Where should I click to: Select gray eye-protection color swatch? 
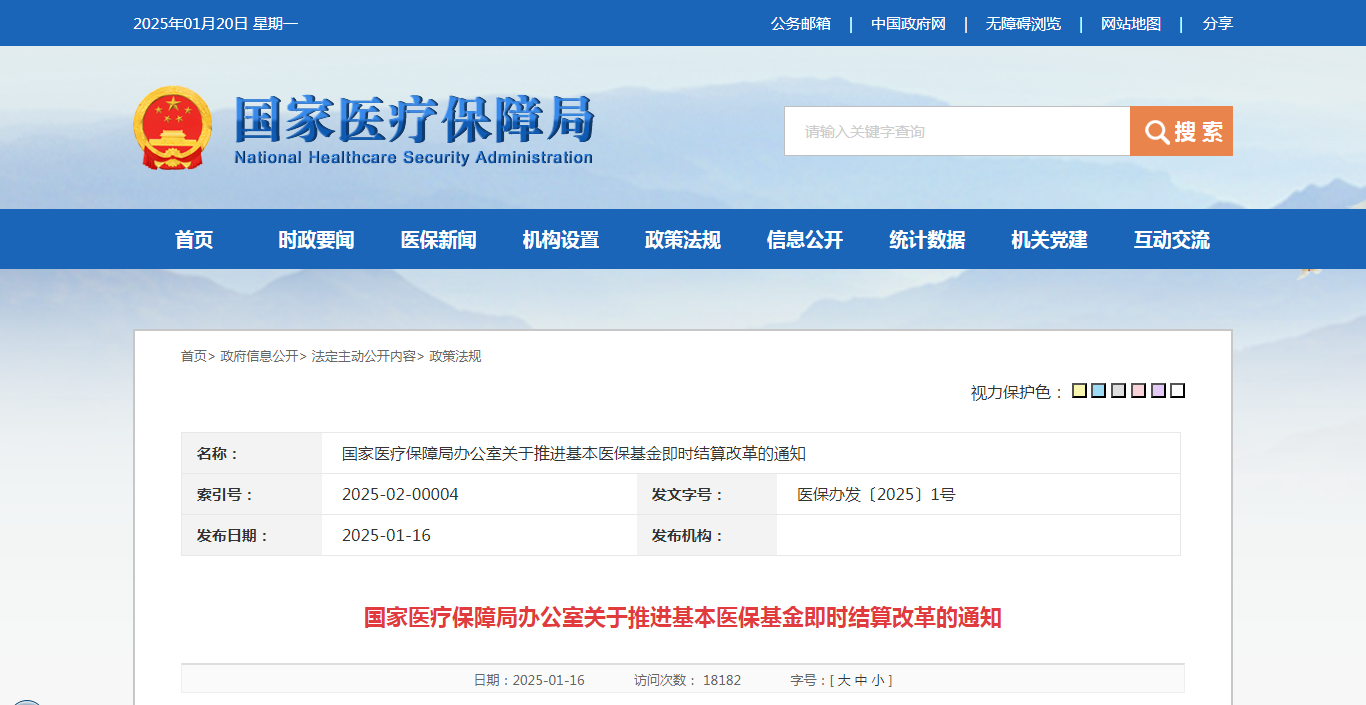pos(1118,391)
